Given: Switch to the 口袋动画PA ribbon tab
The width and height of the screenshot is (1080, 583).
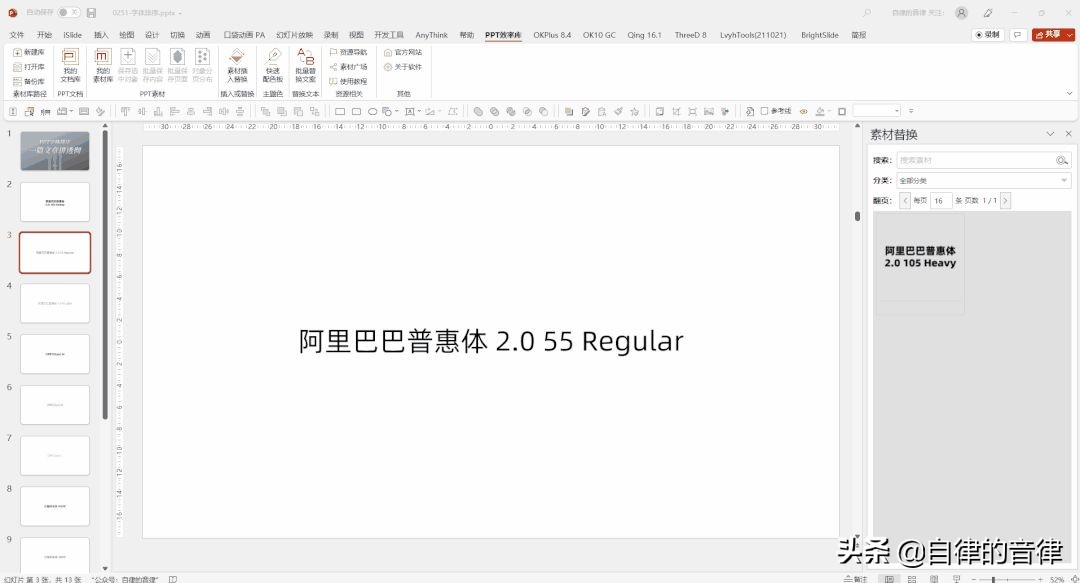Looking at the screenshot, I should [243, 34].
